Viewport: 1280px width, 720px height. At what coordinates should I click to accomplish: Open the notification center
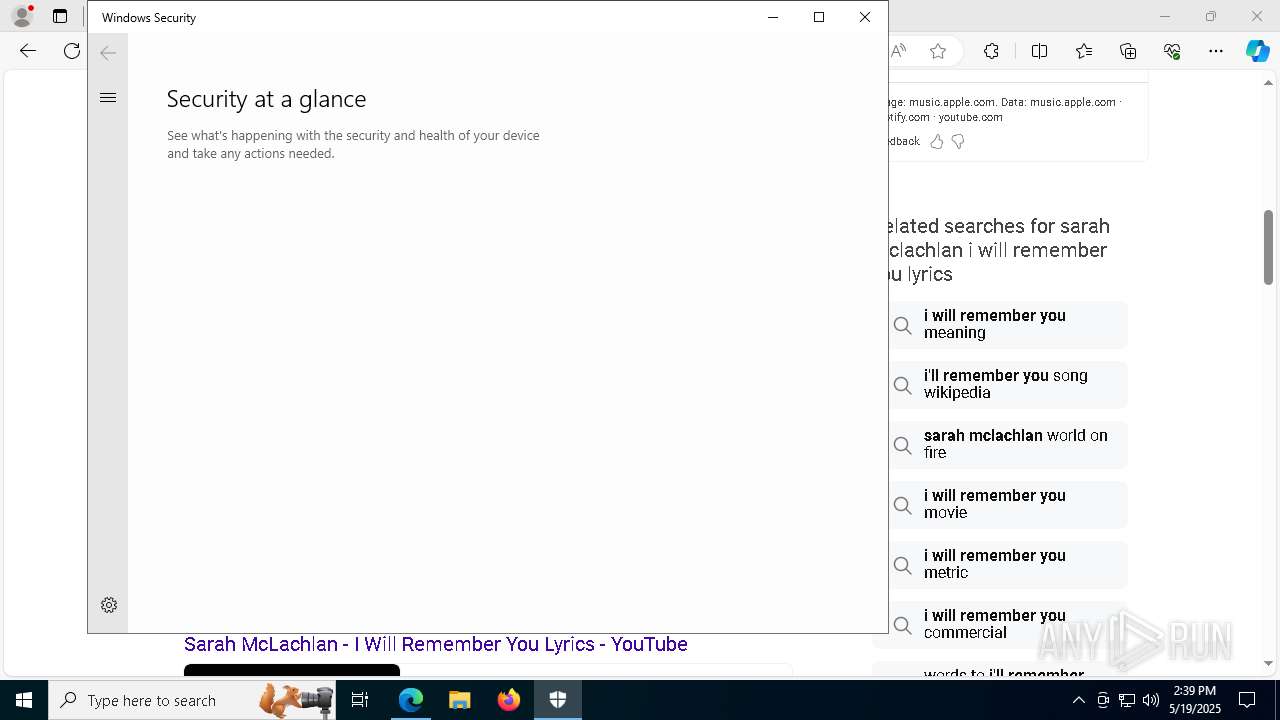pyautogui.click(x=1247, y=700)
